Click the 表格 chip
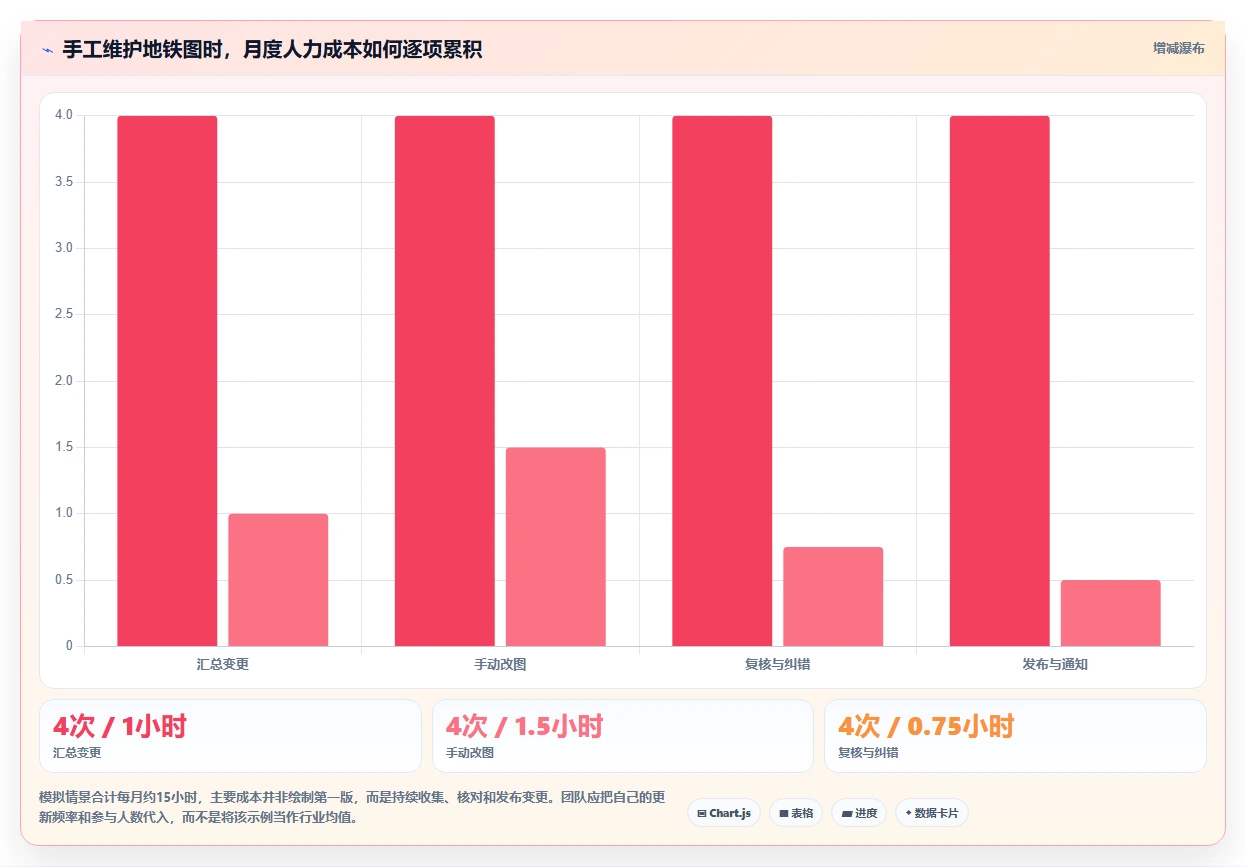 tap(796, 813)
